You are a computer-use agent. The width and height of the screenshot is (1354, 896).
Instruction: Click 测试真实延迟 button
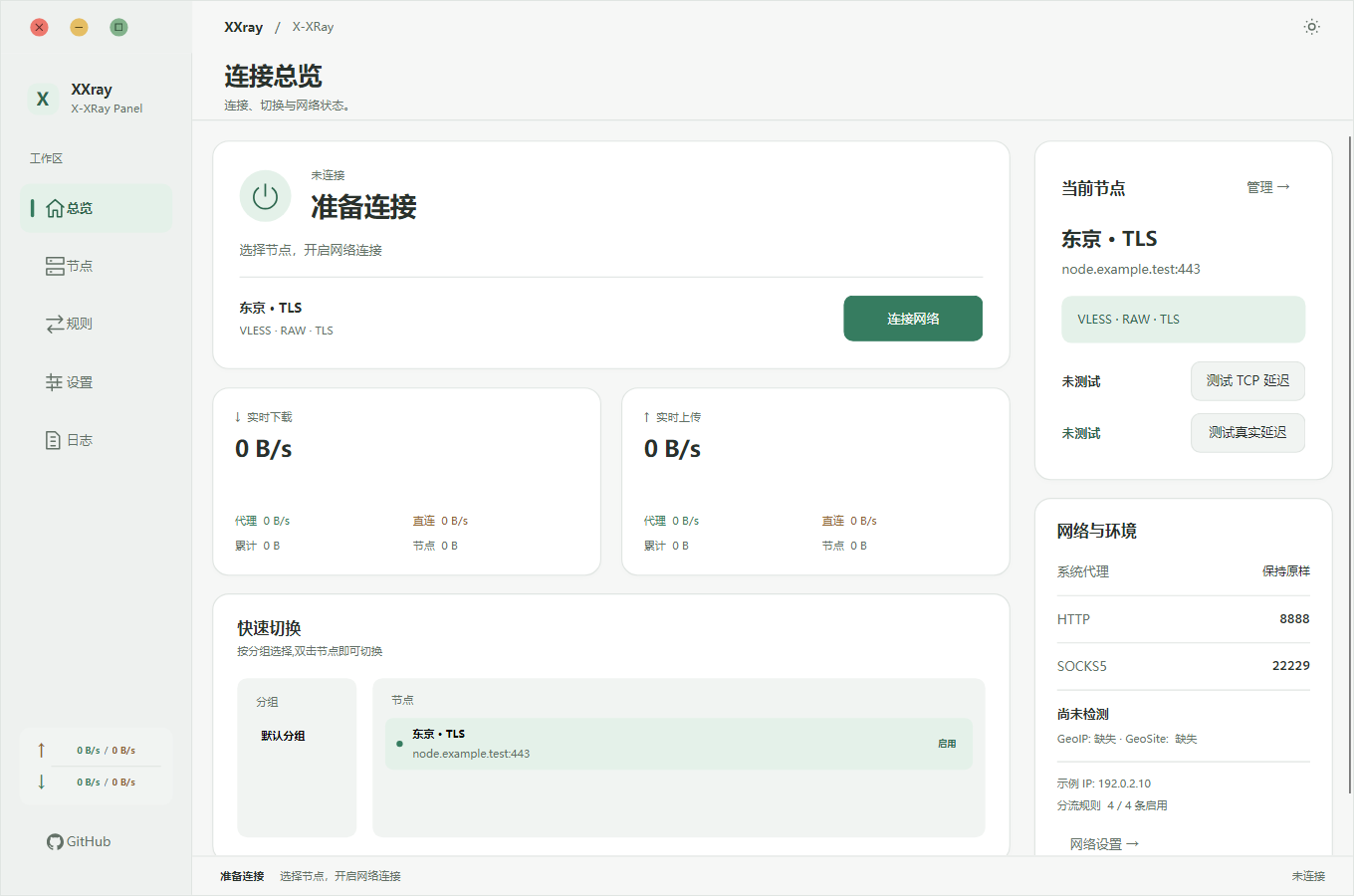(x=1247, y=433)
